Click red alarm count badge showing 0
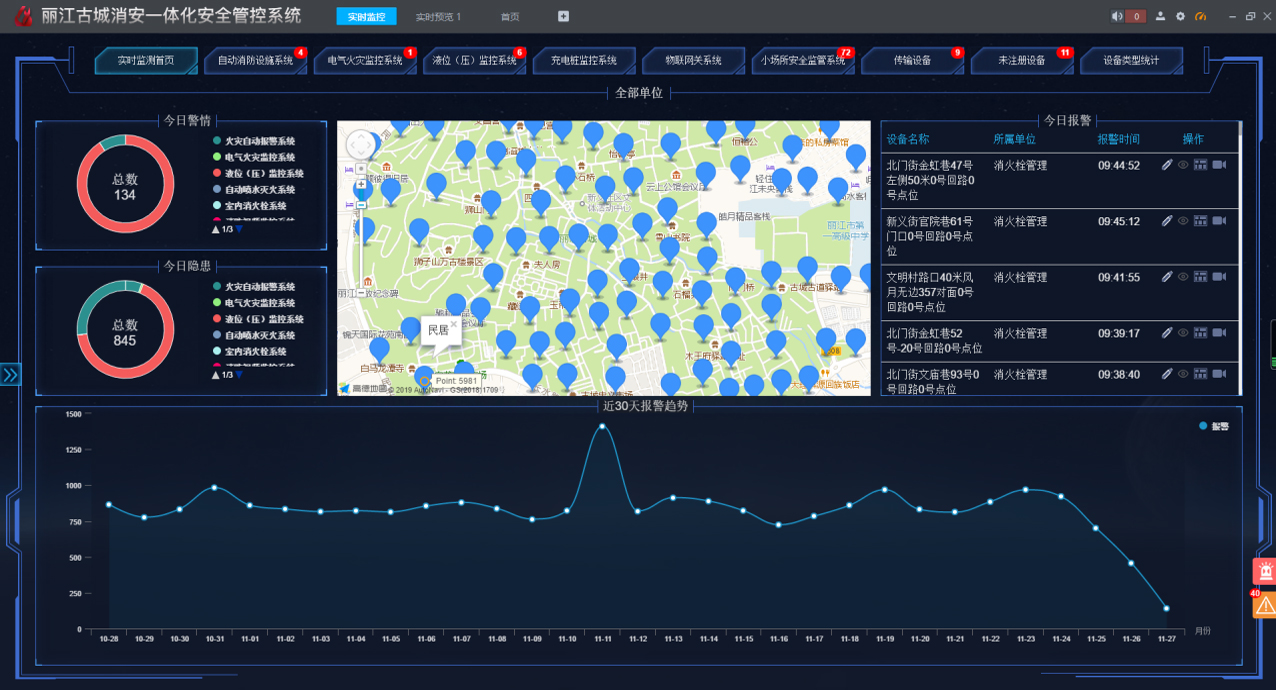1276x691 pixels. (x=1136, y=16)
